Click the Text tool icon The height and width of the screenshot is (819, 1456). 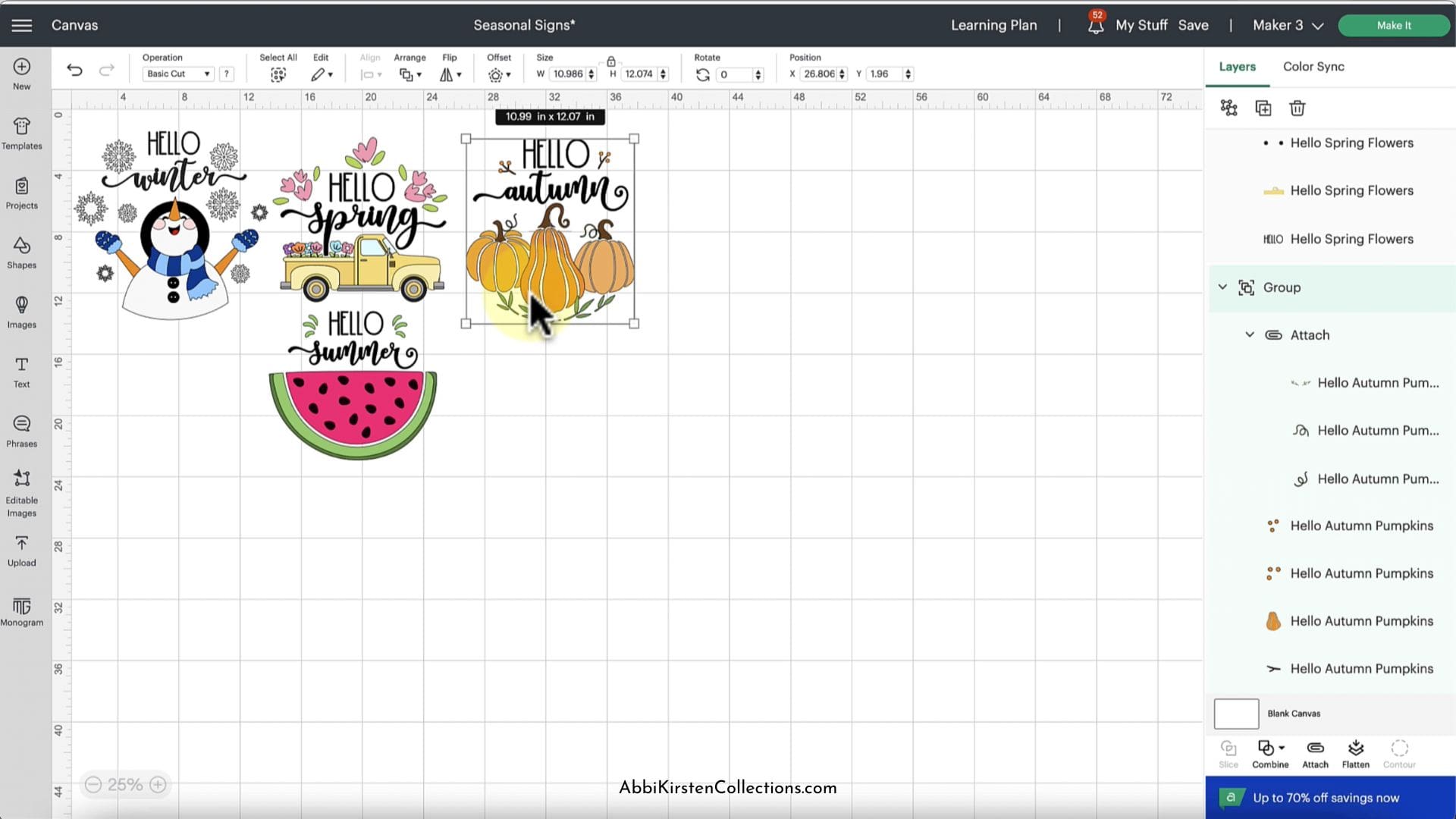click(22, 372)
